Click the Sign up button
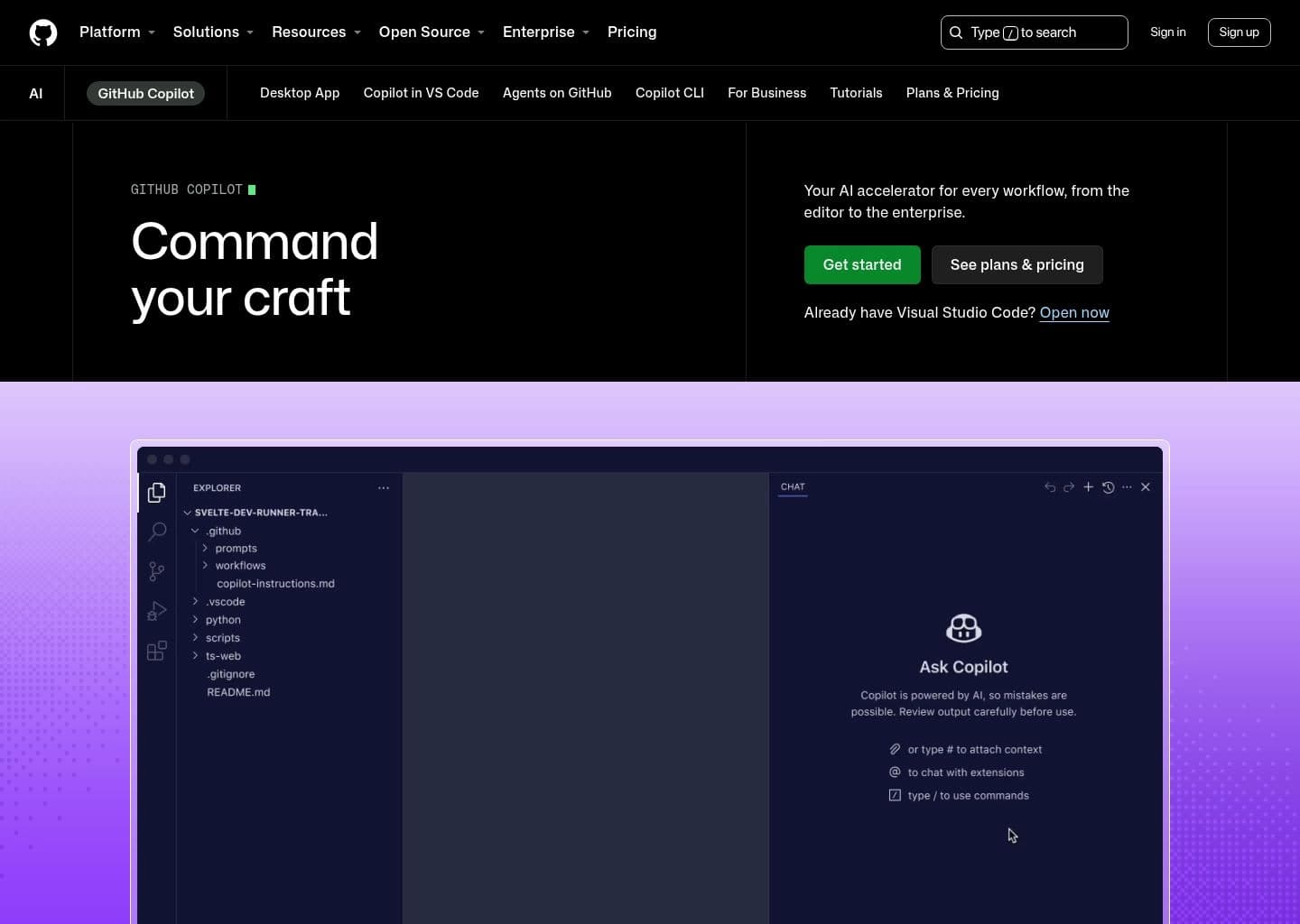The height and width of the screenshot is (924, 1300). [x=1239, y=32]
